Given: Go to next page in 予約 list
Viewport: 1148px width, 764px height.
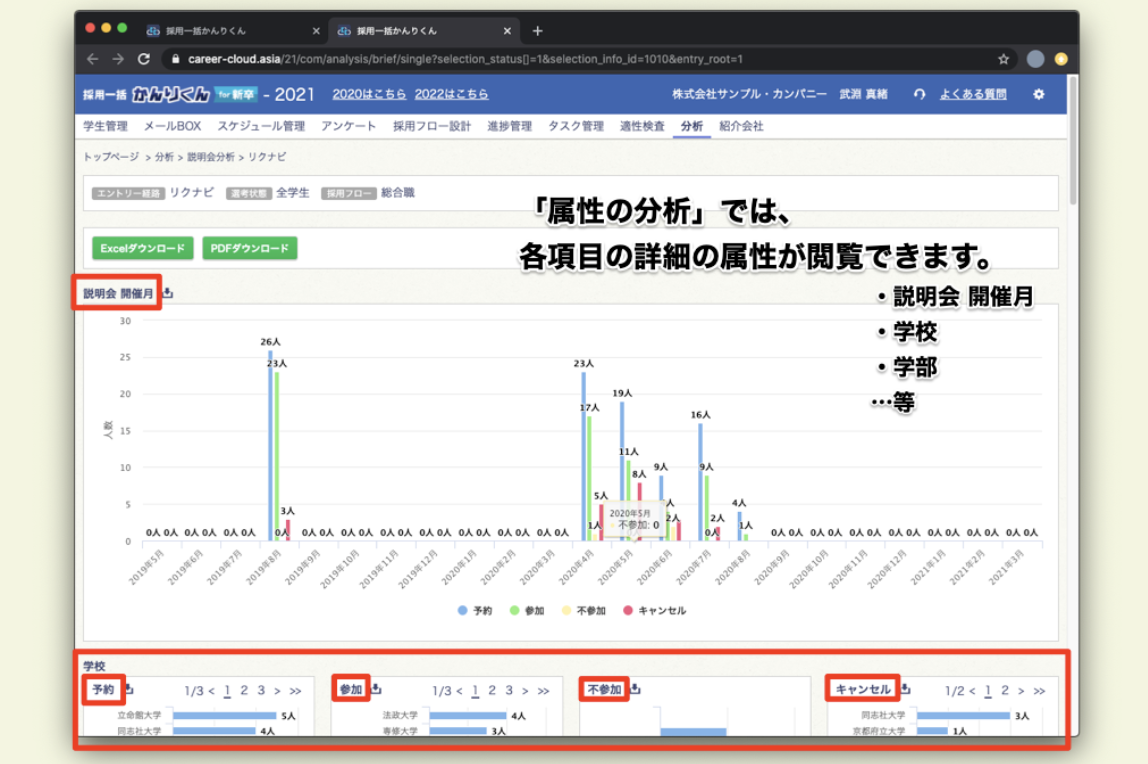Looking at the screenshot, I should (x=277, y=691).
